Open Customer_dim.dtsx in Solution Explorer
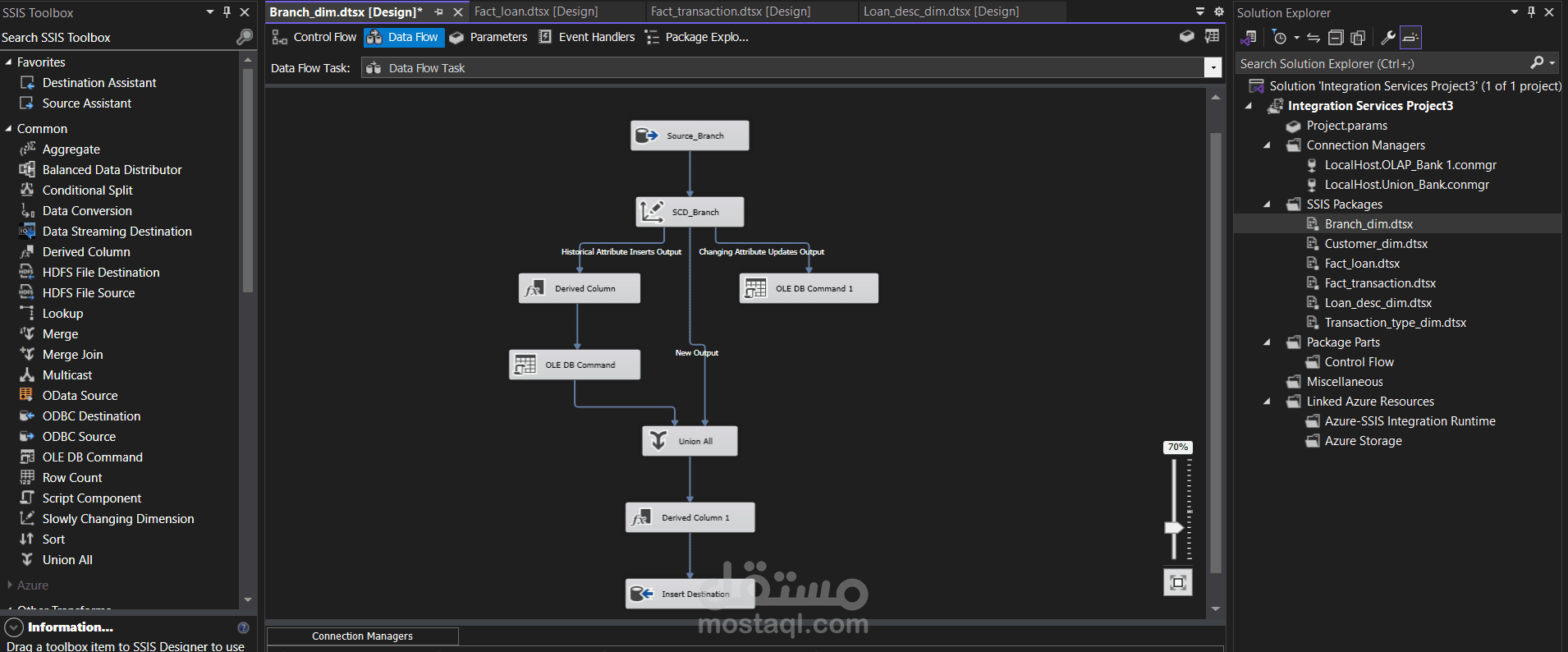This screenshot has width=1568, height=652. [1376, 244]
